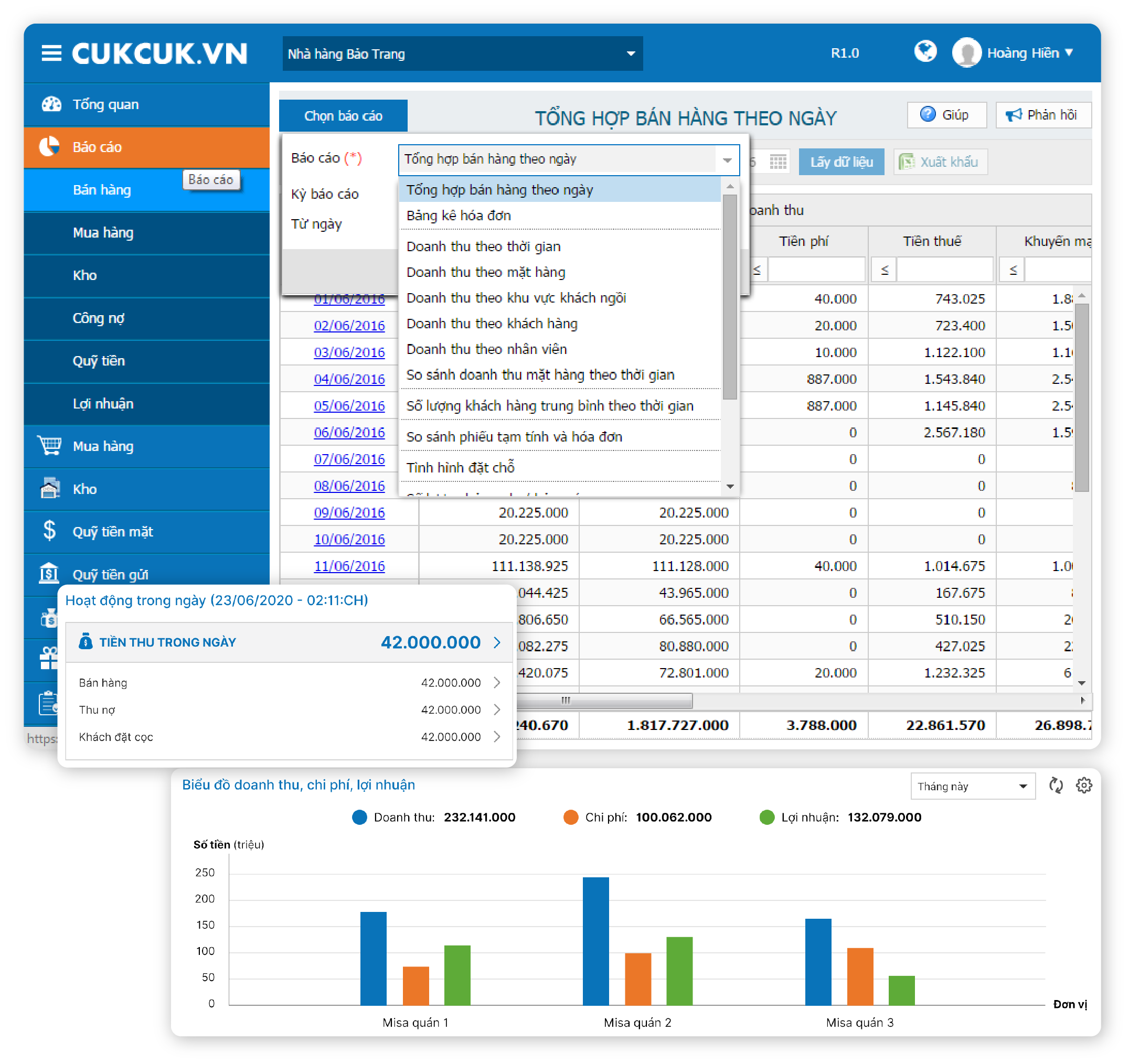Click the grid calendar icon
This screenshot has height=1064, width=1129.
[x=779, y=163]
